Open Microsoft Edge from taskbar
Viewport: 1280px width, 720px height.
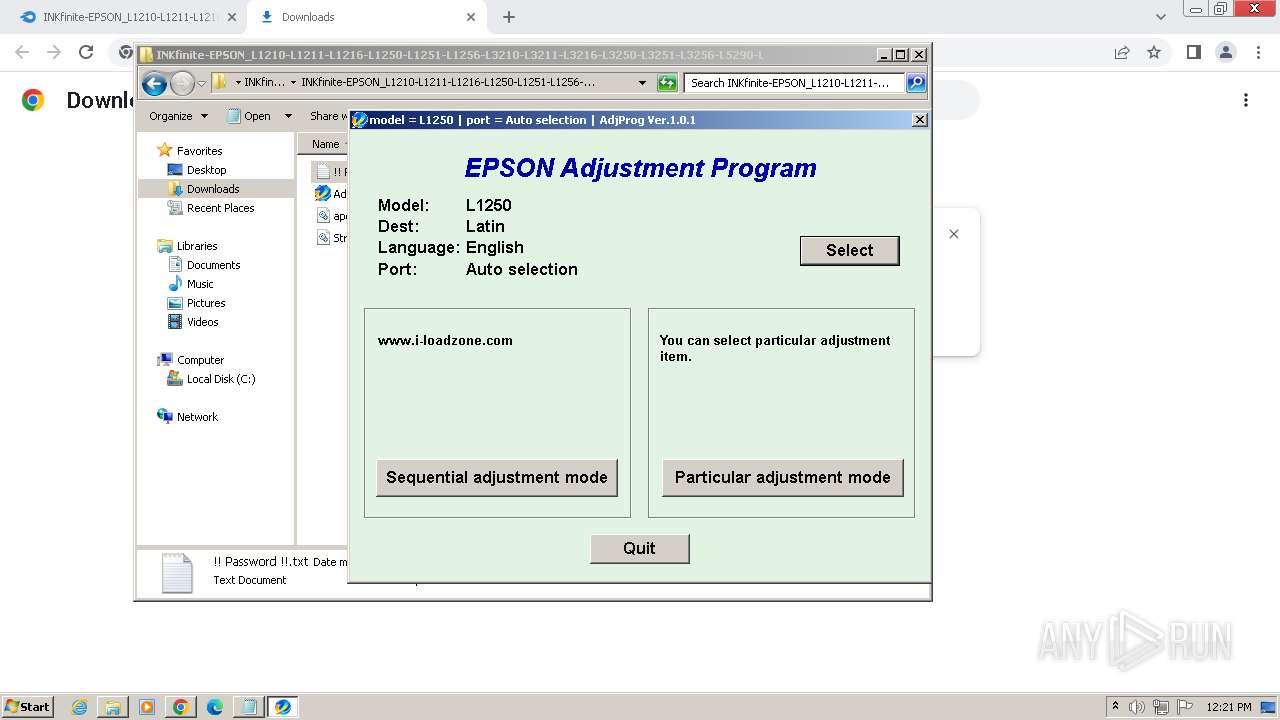(215, 707)
